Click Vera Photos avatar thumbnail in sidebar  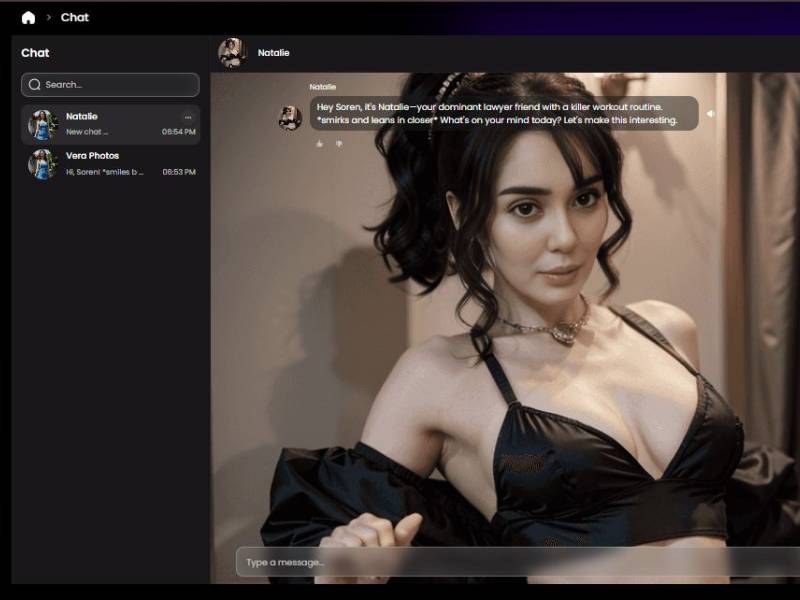point(43,164)
